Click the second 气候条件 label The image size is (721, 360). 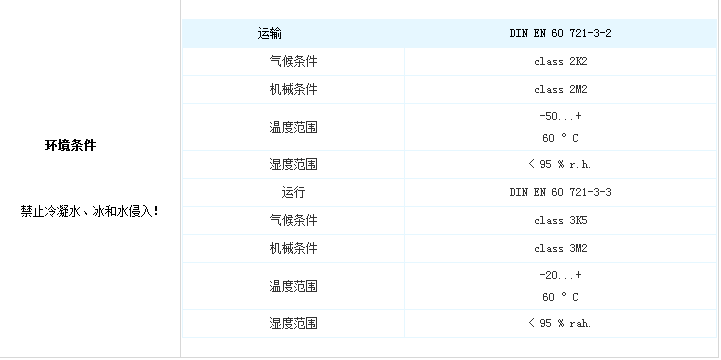click(293, 220)
